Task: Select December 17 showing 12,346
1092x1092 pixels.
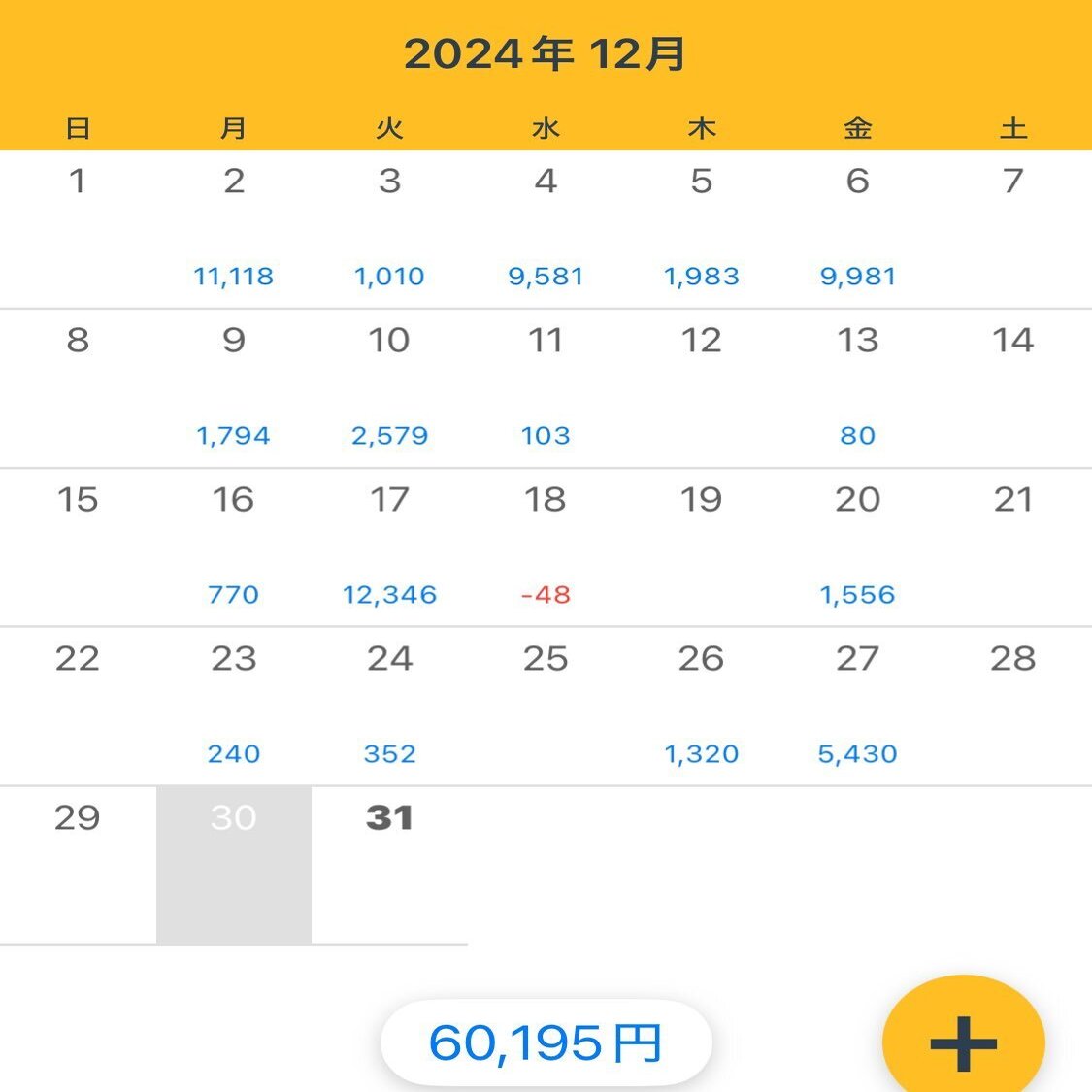Action: pyautogui.click(x=389, y=547)
